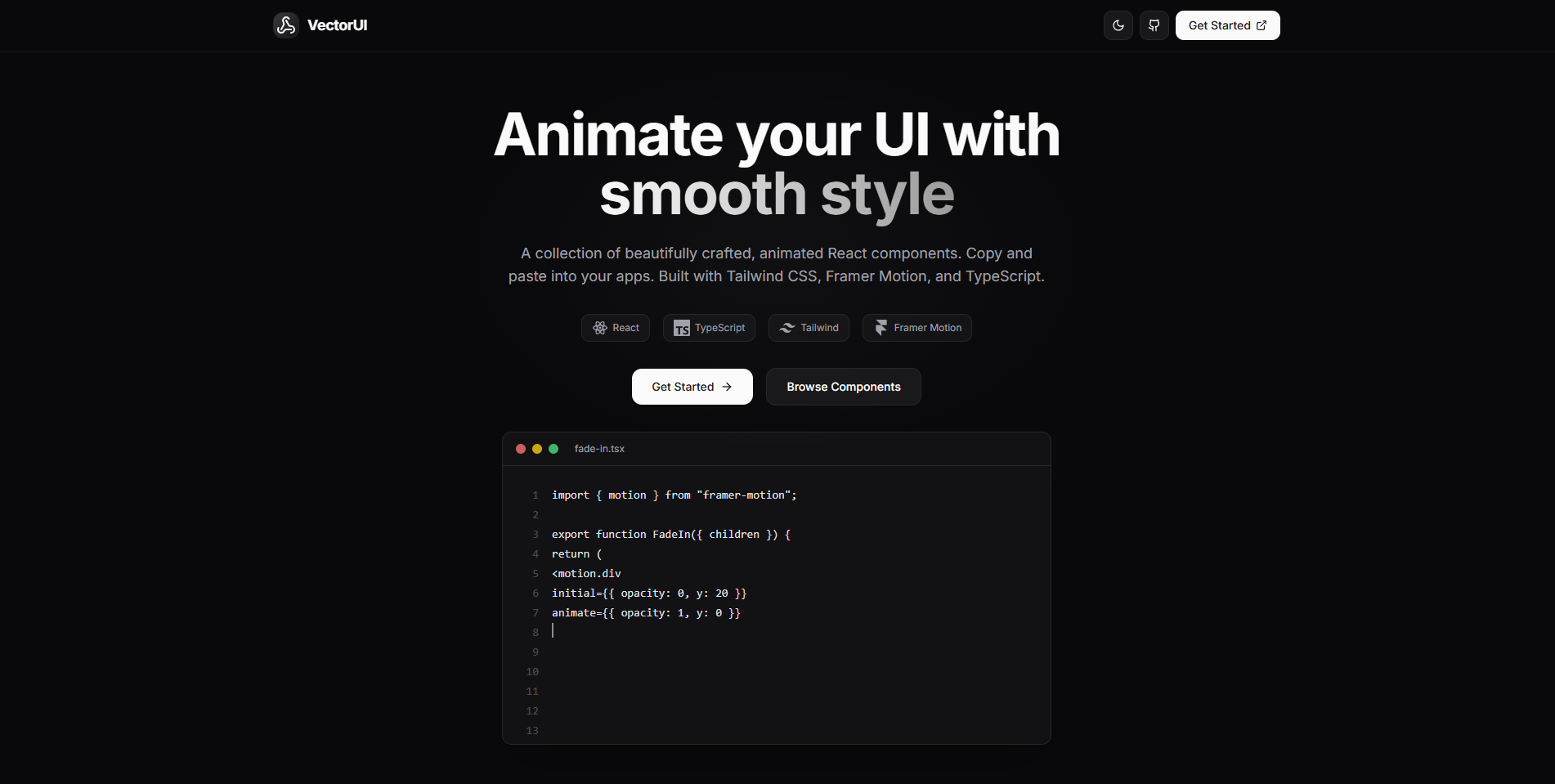
Task: Click the 'export function FadeIn' code line
Action: 671,535
